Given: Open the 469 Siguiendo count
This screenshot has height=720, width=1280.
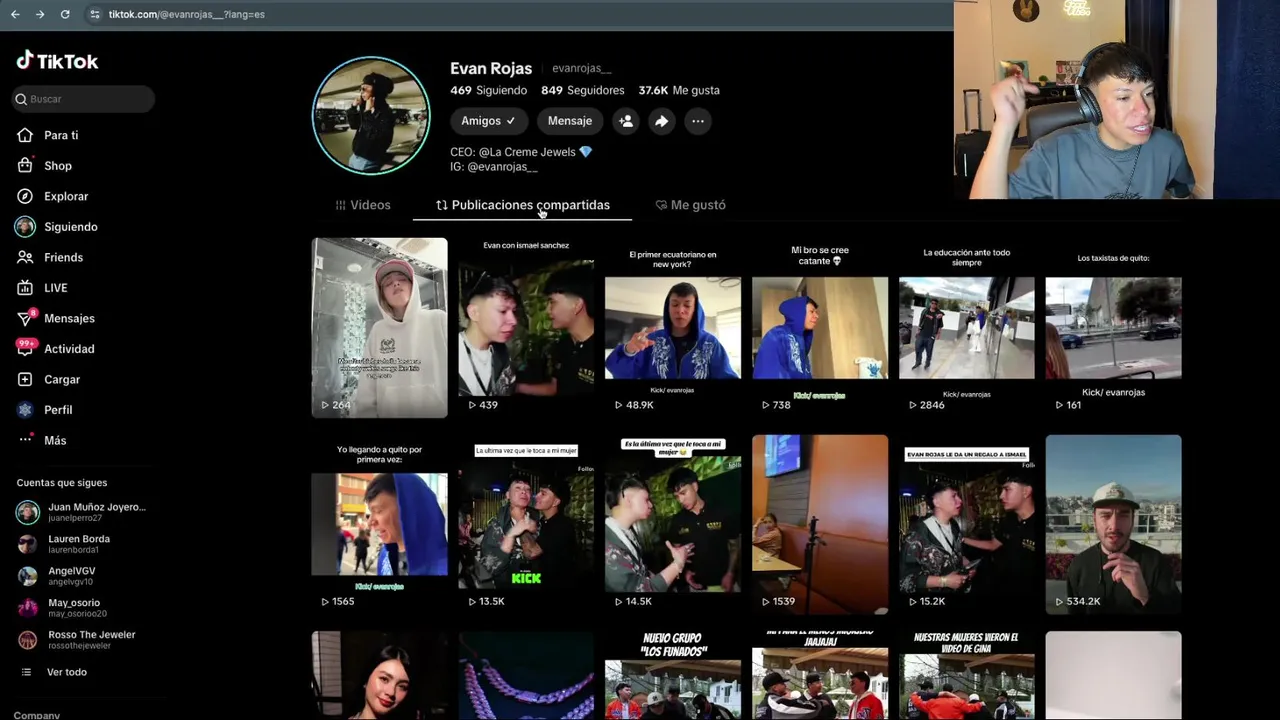Looking at the screenshot, I should coord(488,90).
